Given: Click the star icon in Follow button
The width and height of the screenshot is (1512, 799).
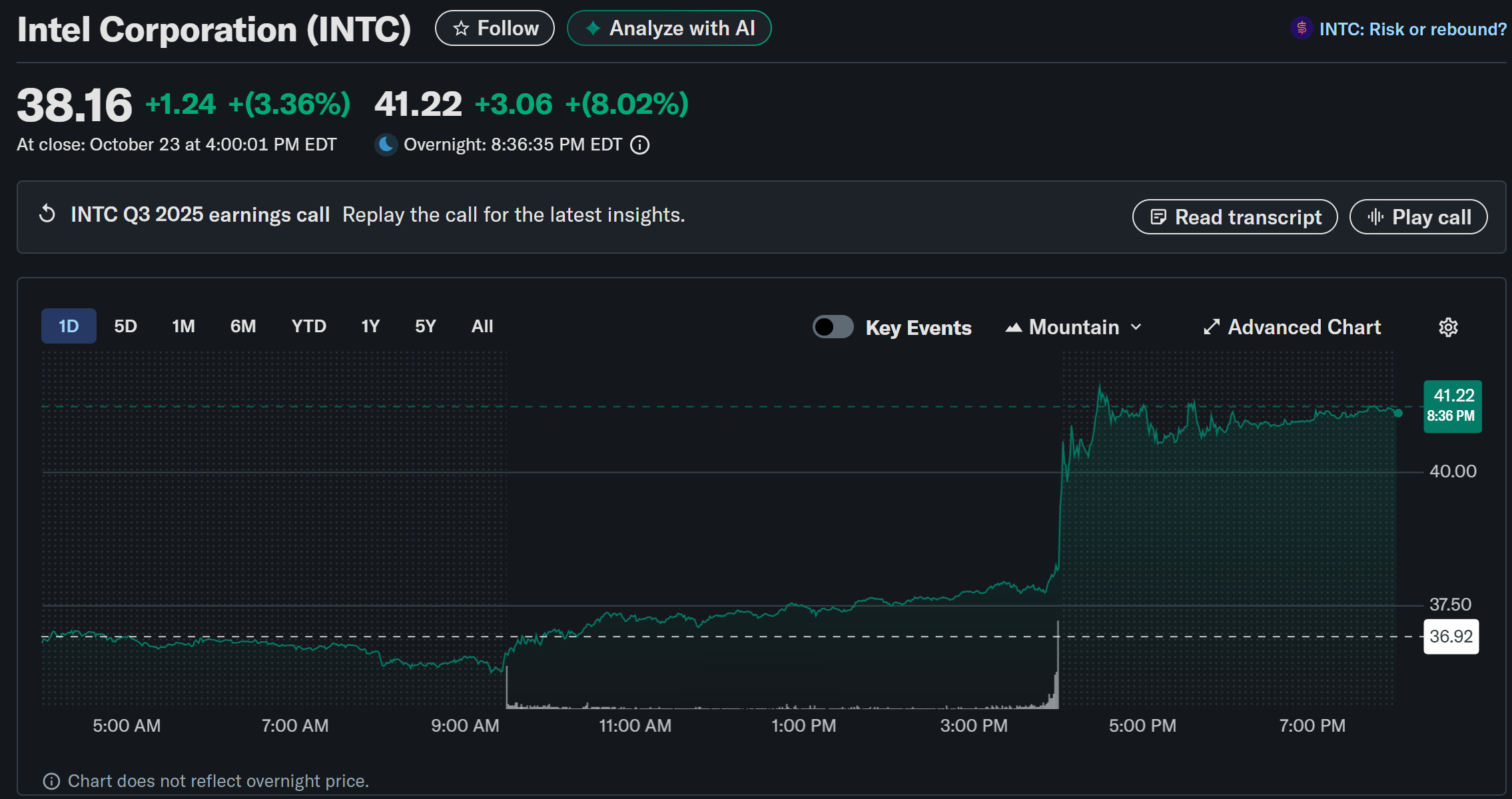Looking at the screenshot, I should pyautogui.click(x=461, y=29).
